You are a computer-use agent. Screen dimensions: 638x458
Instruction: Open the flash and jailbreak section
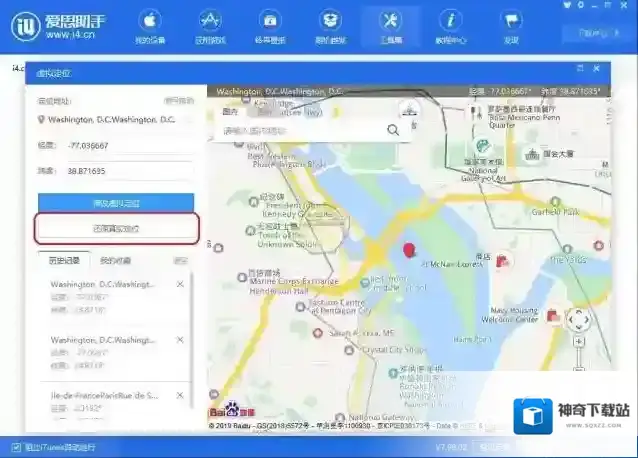(x=331, y=27)
